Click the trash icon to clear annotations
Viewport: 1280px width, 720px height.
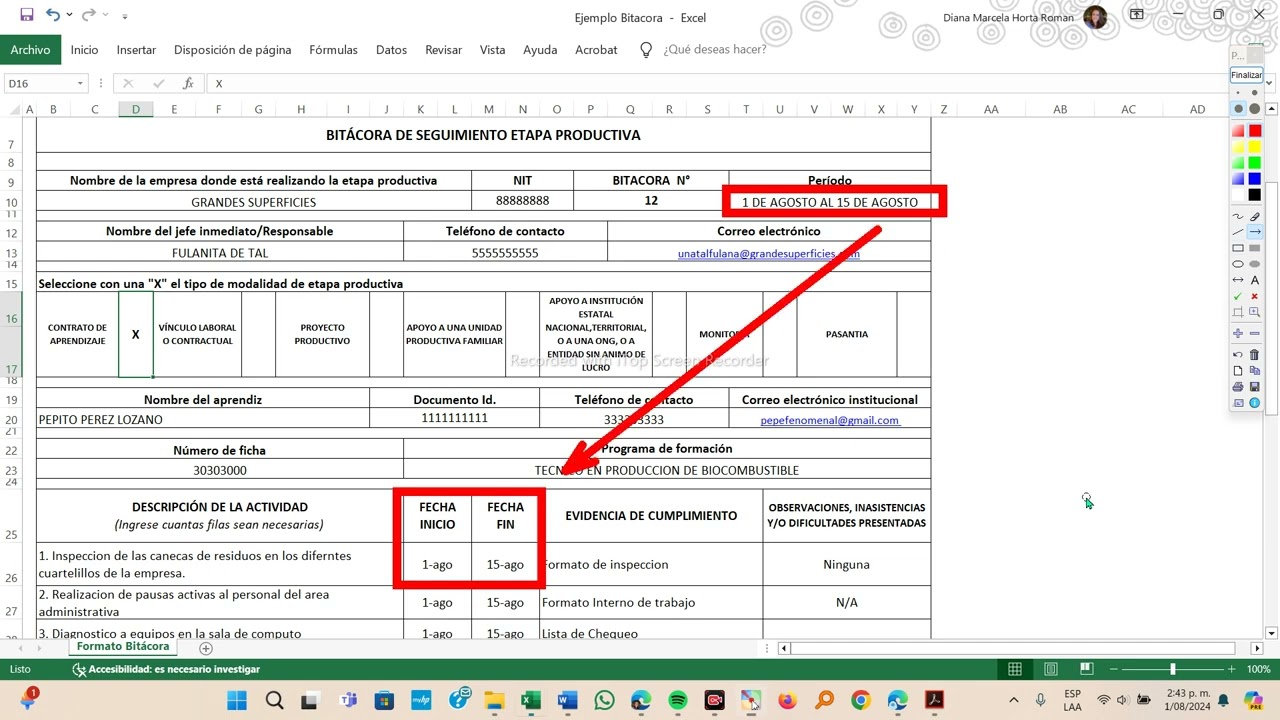[1255, 354]
